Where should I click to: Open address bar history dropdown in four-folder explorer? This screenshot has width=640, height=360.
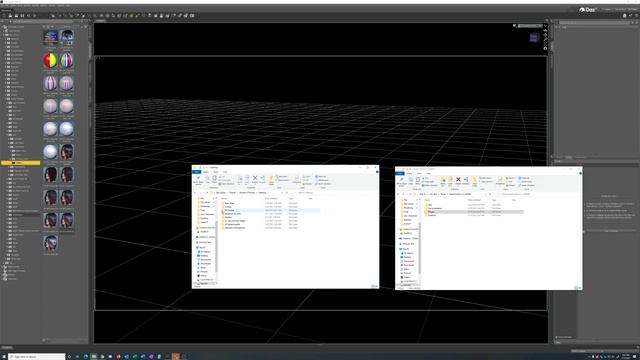tap(485, 194)
